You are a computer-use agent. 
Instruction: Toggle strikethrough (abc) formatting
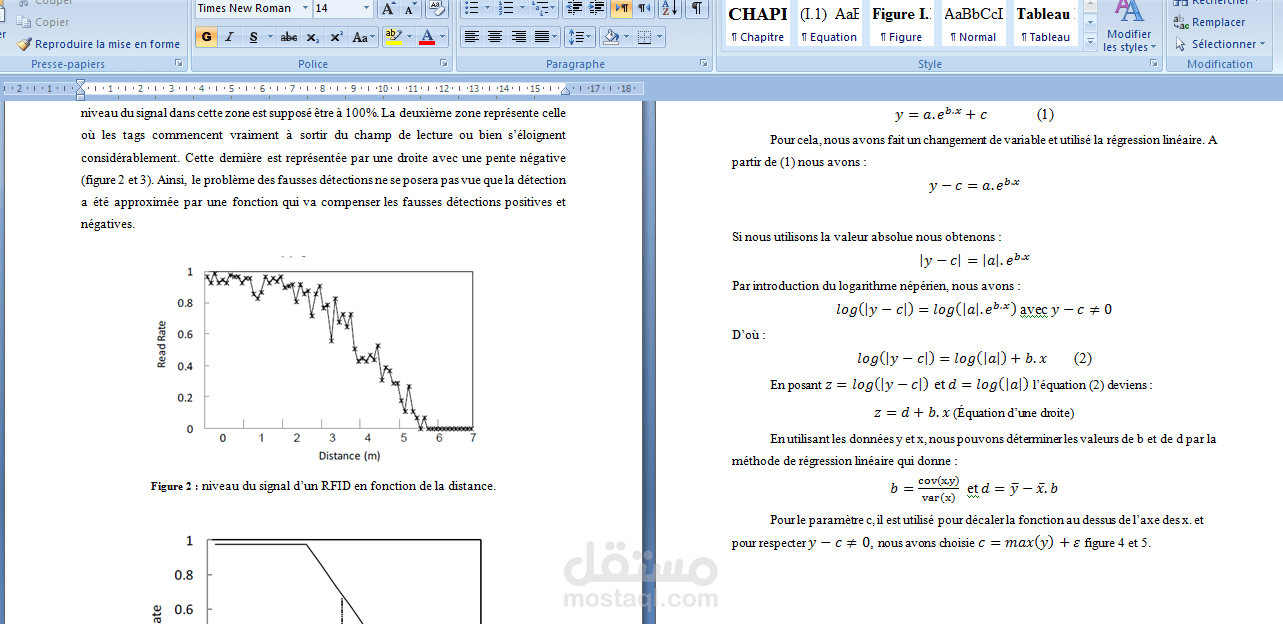pos(289,37)
